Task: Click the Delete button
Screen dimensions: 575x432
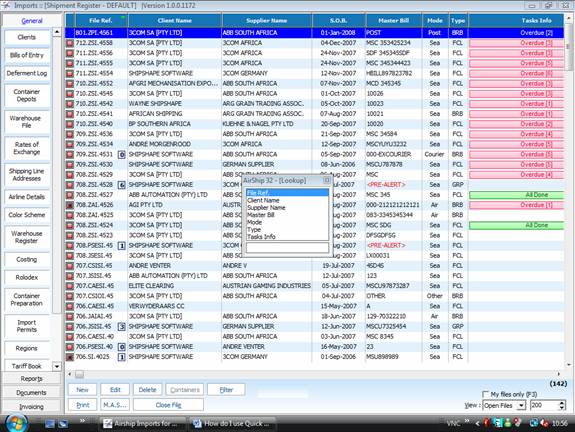Action: tap(147, 390)
